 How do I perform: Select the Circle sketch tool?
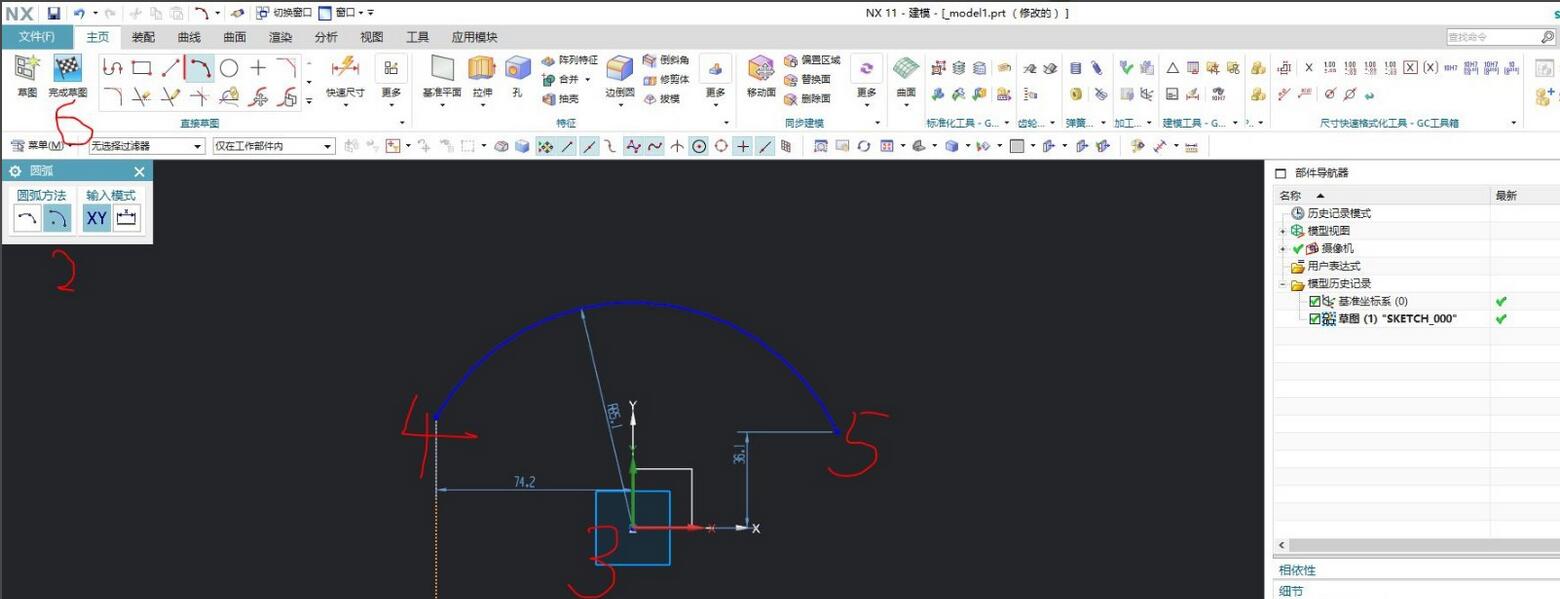[229, 68]
